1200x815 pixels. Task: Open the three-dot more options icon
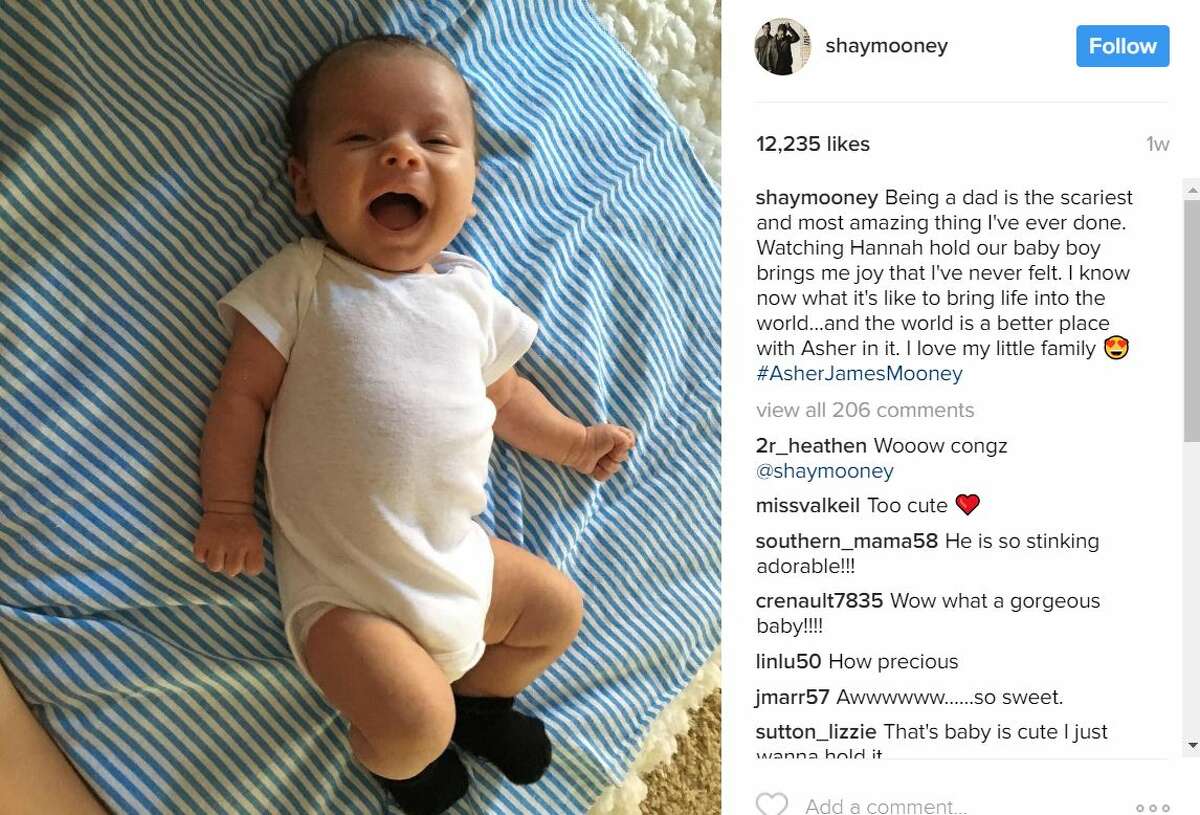tap(1152, 807)
